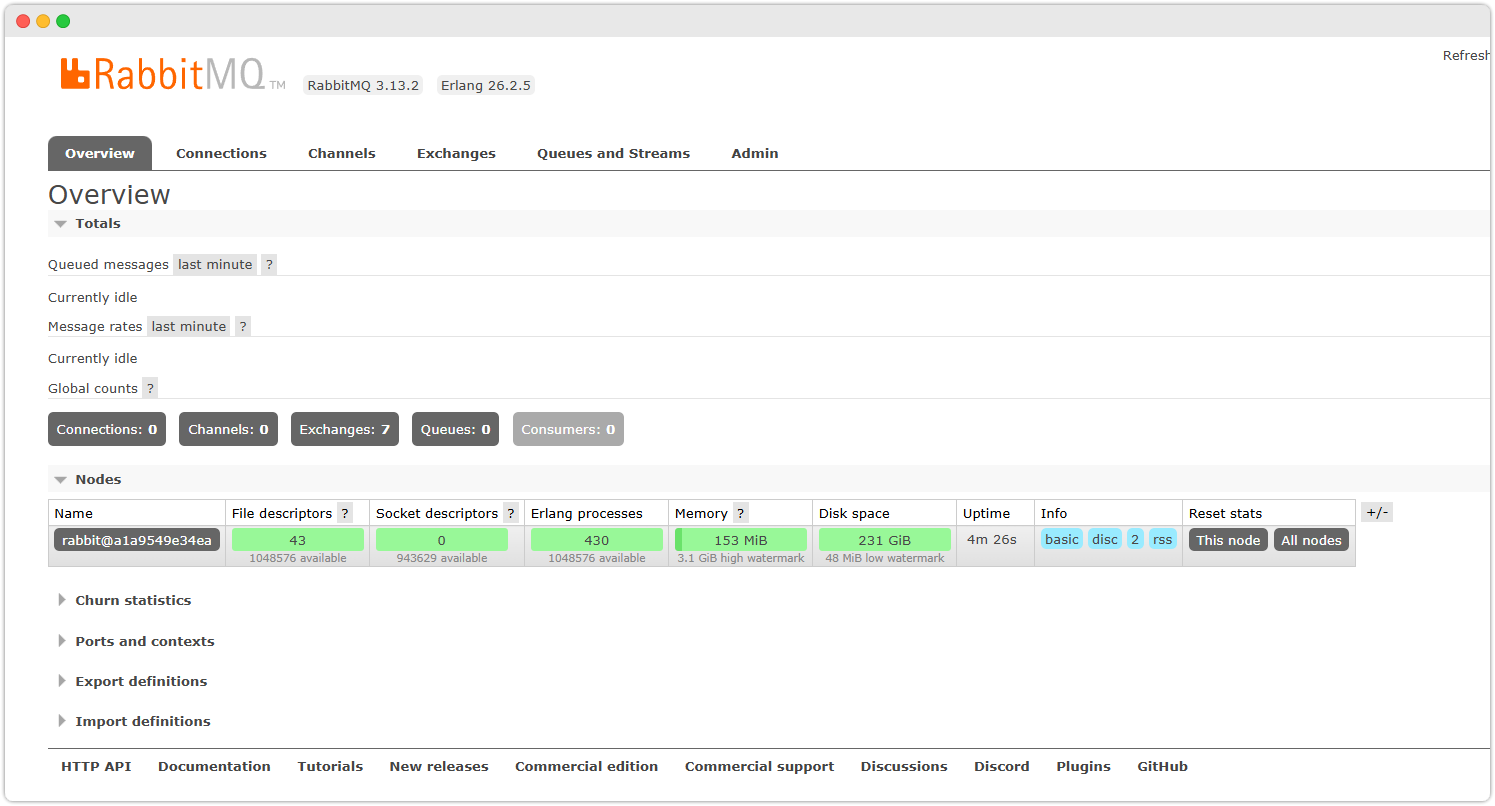The image size is (1495, 806).
Task: Click the Reset stats column header
Action: tap(1225, 513)
